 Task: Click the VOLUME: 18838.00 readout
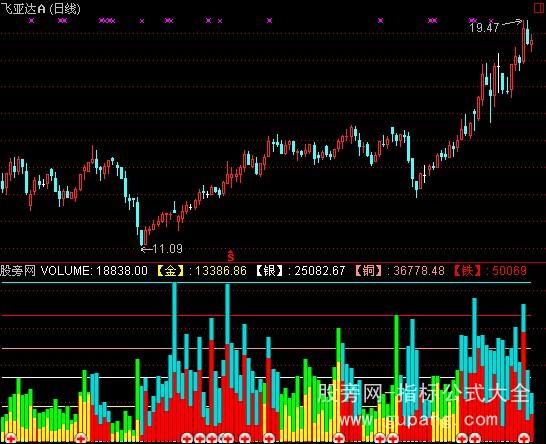(x=94, y=271)
